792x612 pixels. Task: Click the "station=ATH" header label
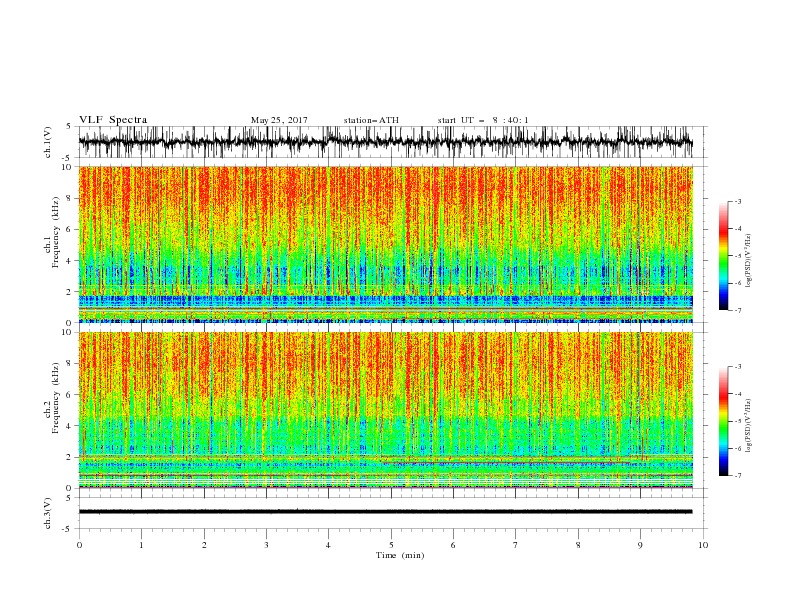371,120
